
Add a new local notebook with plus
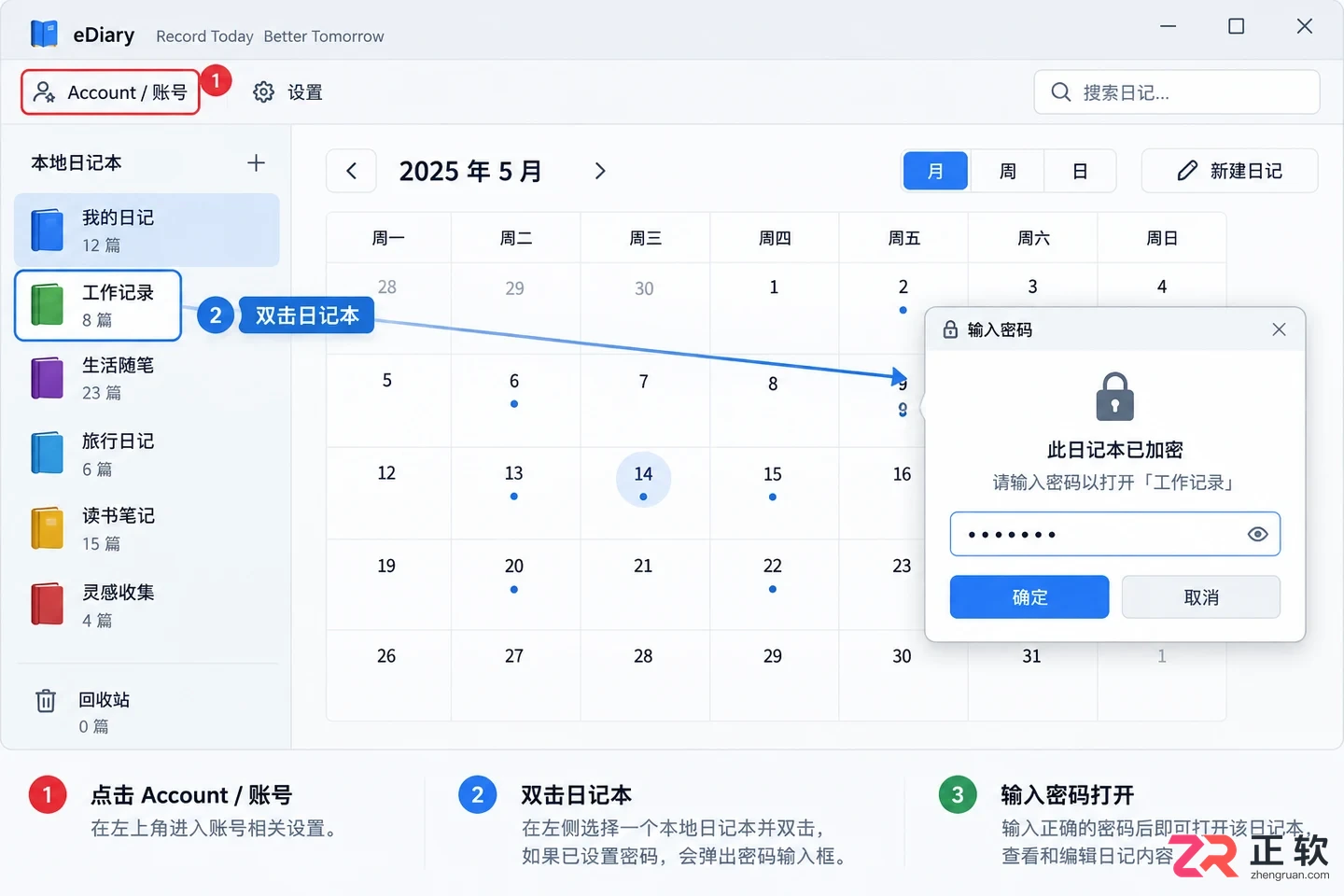click(x=256, y=162)
